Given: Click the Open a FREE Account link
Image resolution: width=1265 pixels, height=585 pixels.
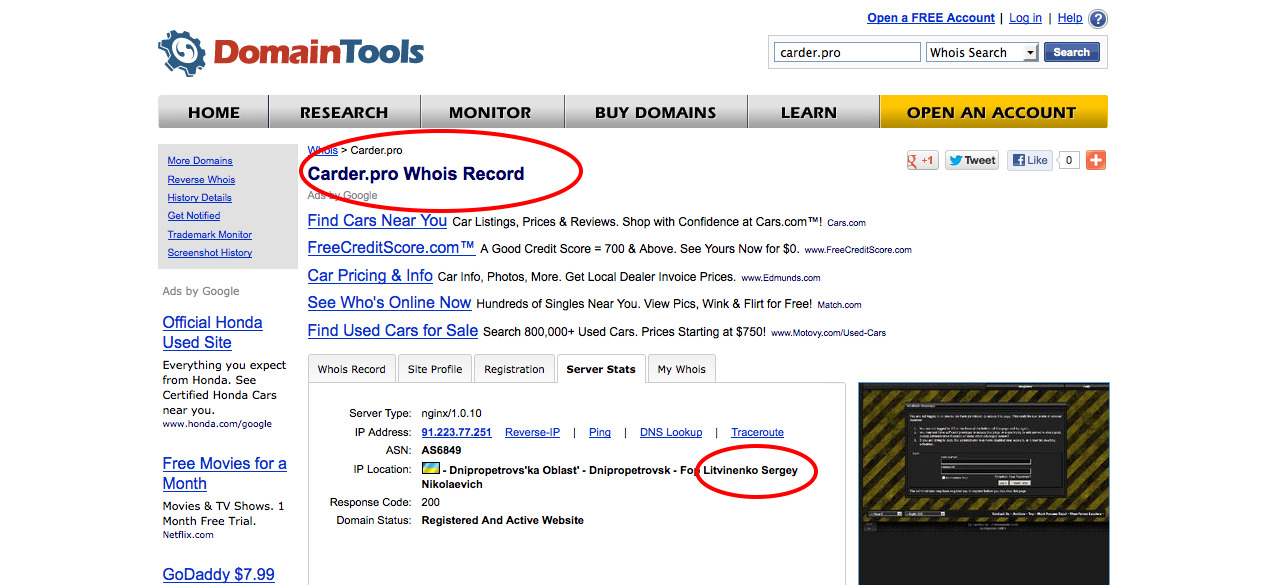Looking at the screenshot, I should (x=931, y=18).
